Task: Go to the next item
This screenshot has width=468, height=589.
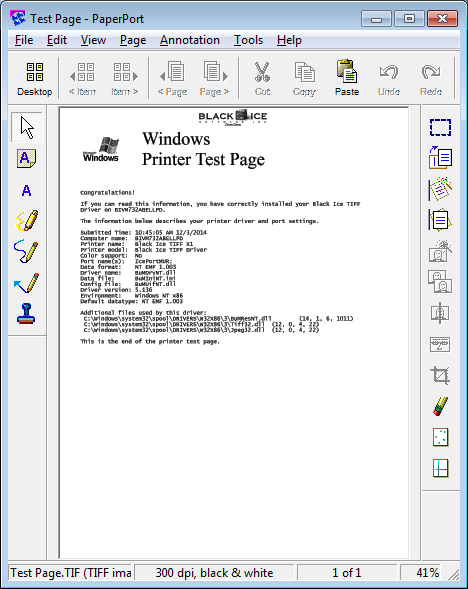Action: (125, 79)
